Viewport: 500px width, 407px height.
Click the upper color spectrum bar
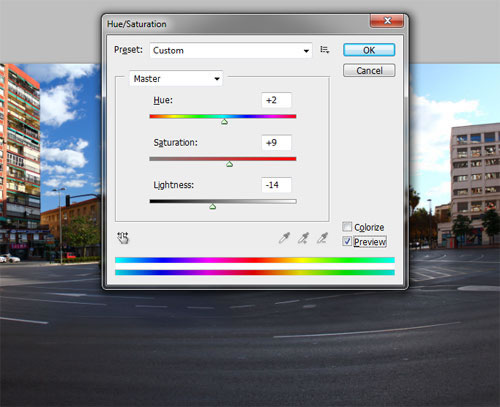point(255,260)
